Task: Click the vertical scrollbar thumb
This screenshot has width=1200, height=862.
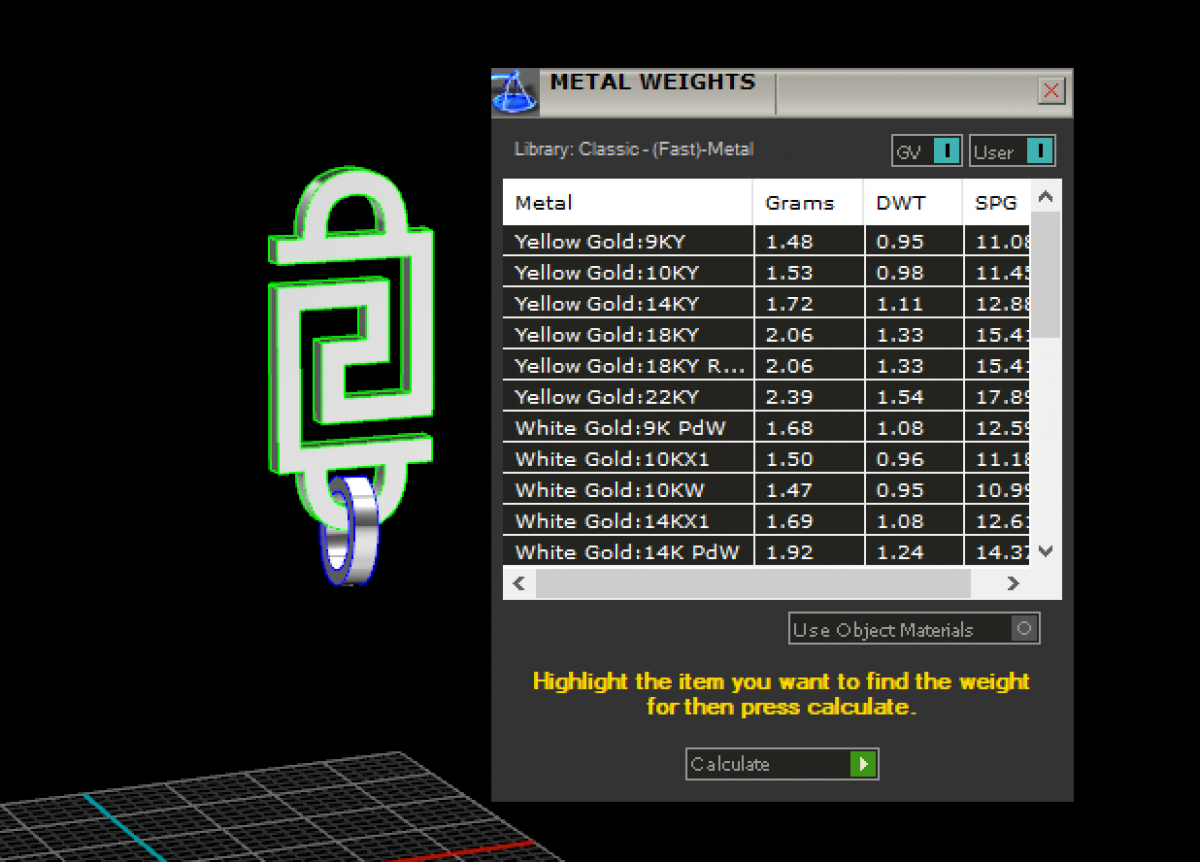Action: [x=1046, y=274]
